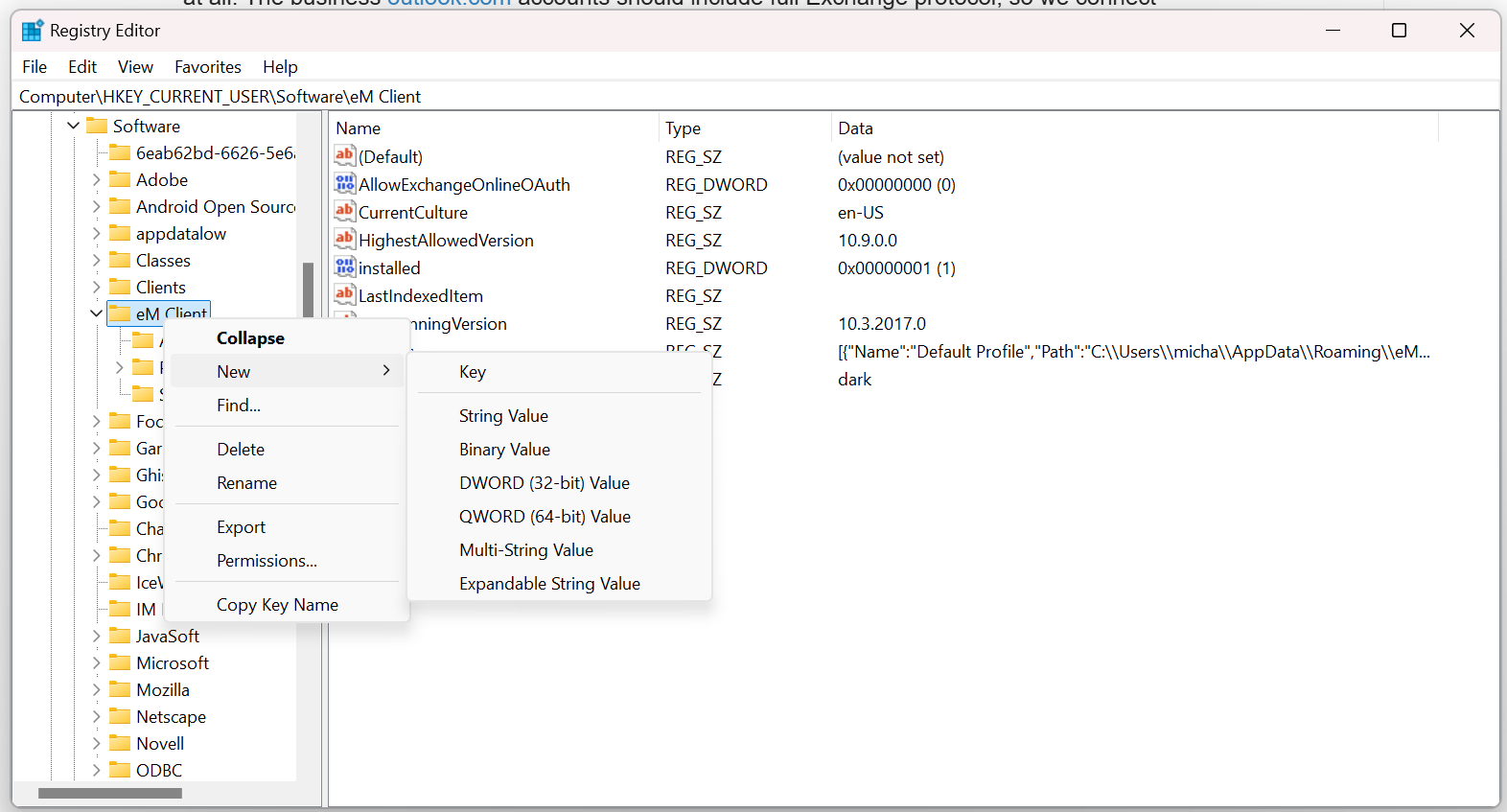Click the appdatalow folder icon

120,233
